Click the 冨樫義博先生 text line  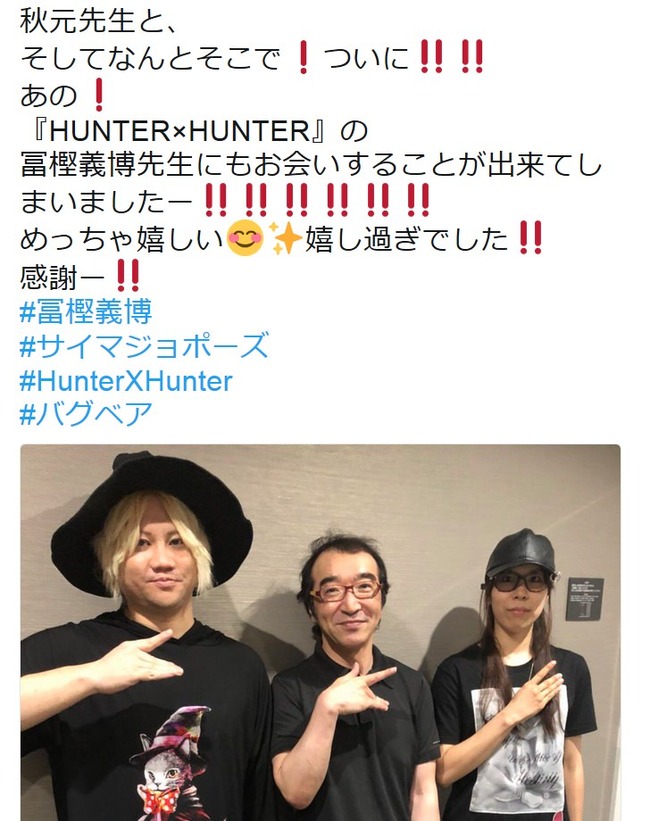click(312, 165)
